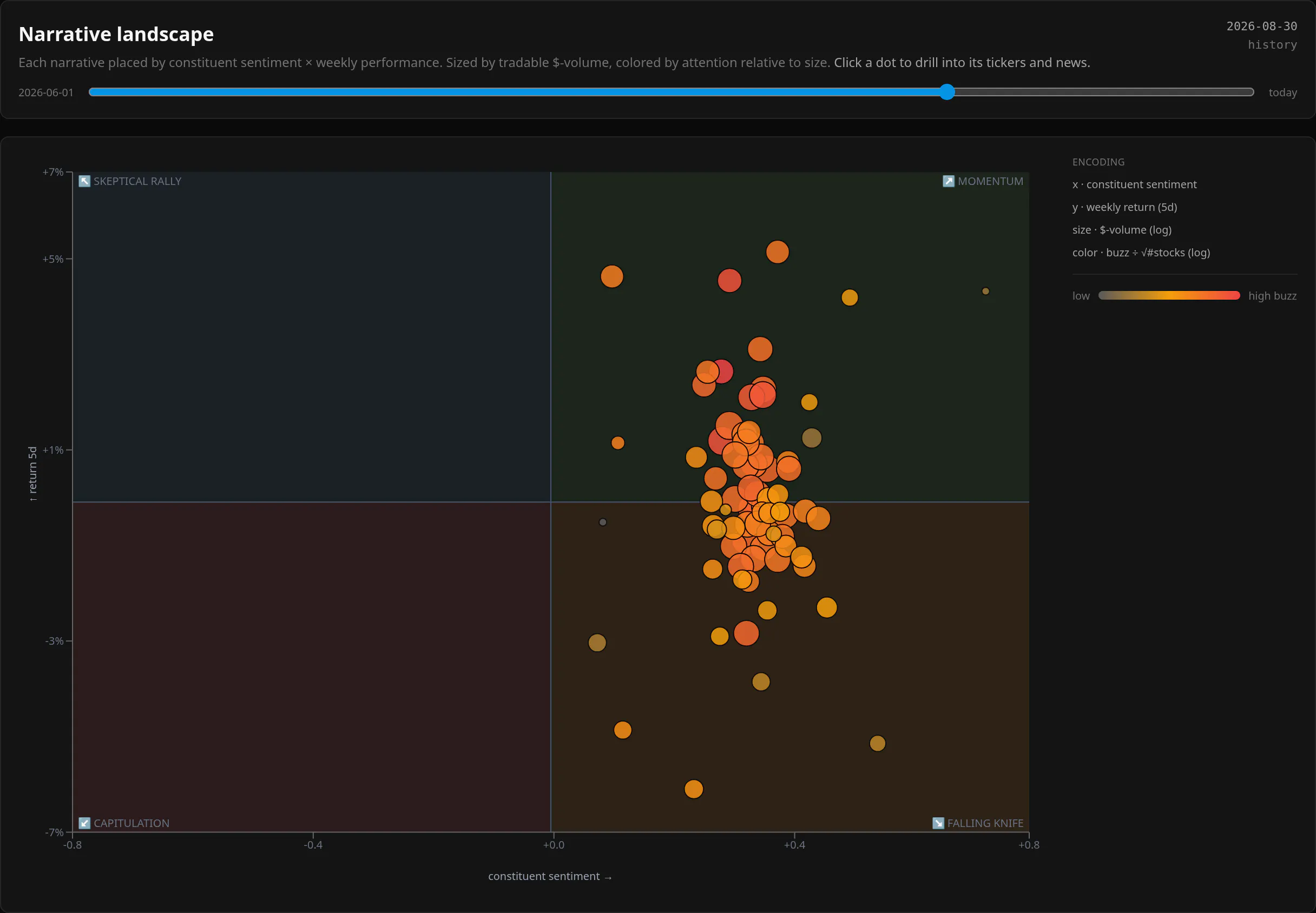
Task: Click the orange bubble near -5% lower left
Action: click(622, 730)
